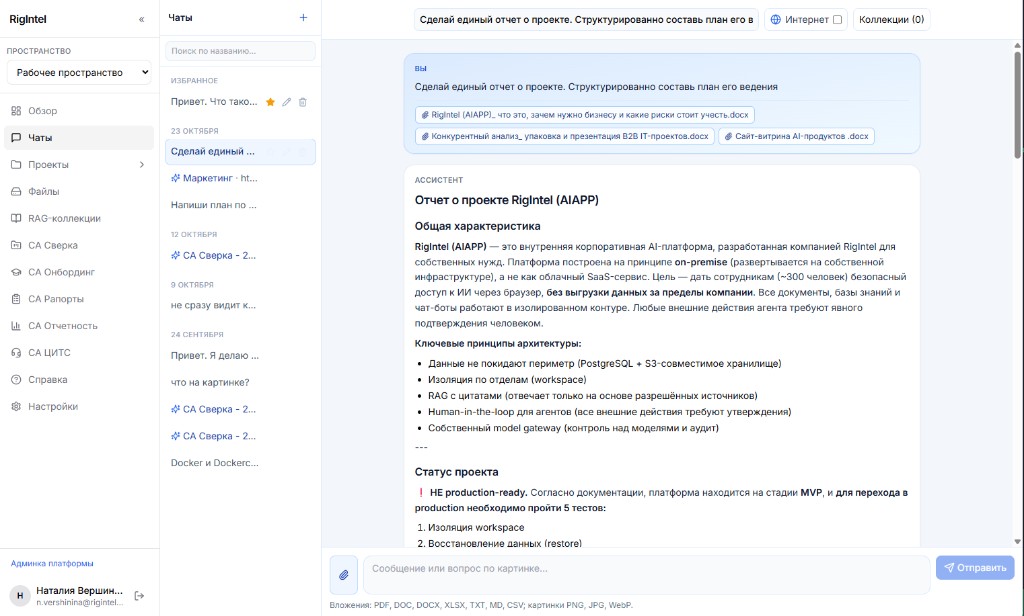Click the Отправить send button
The width and height of the screenshot is (1024, 616).
pos(975,568)
